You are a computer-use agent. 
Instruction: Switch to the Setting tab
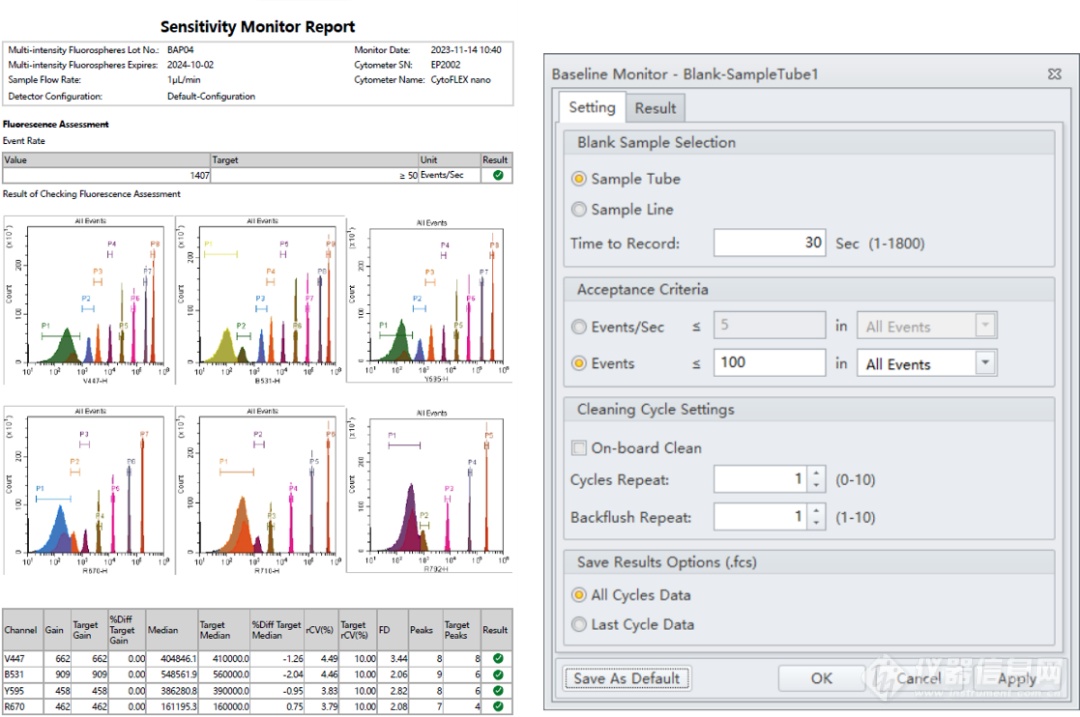pyautogui.click(x=592, y=107)
